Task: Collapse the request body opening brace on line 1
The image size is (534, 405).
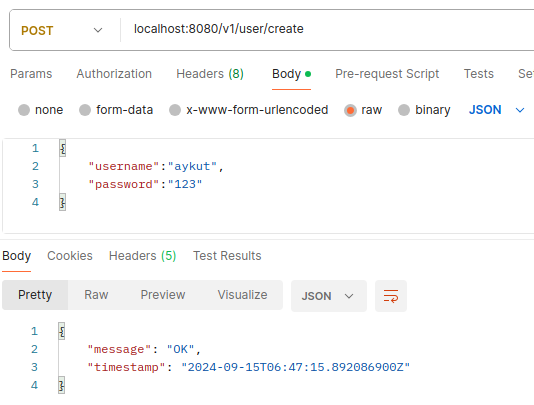Action: pyautogui.click(x=62, y=148)
